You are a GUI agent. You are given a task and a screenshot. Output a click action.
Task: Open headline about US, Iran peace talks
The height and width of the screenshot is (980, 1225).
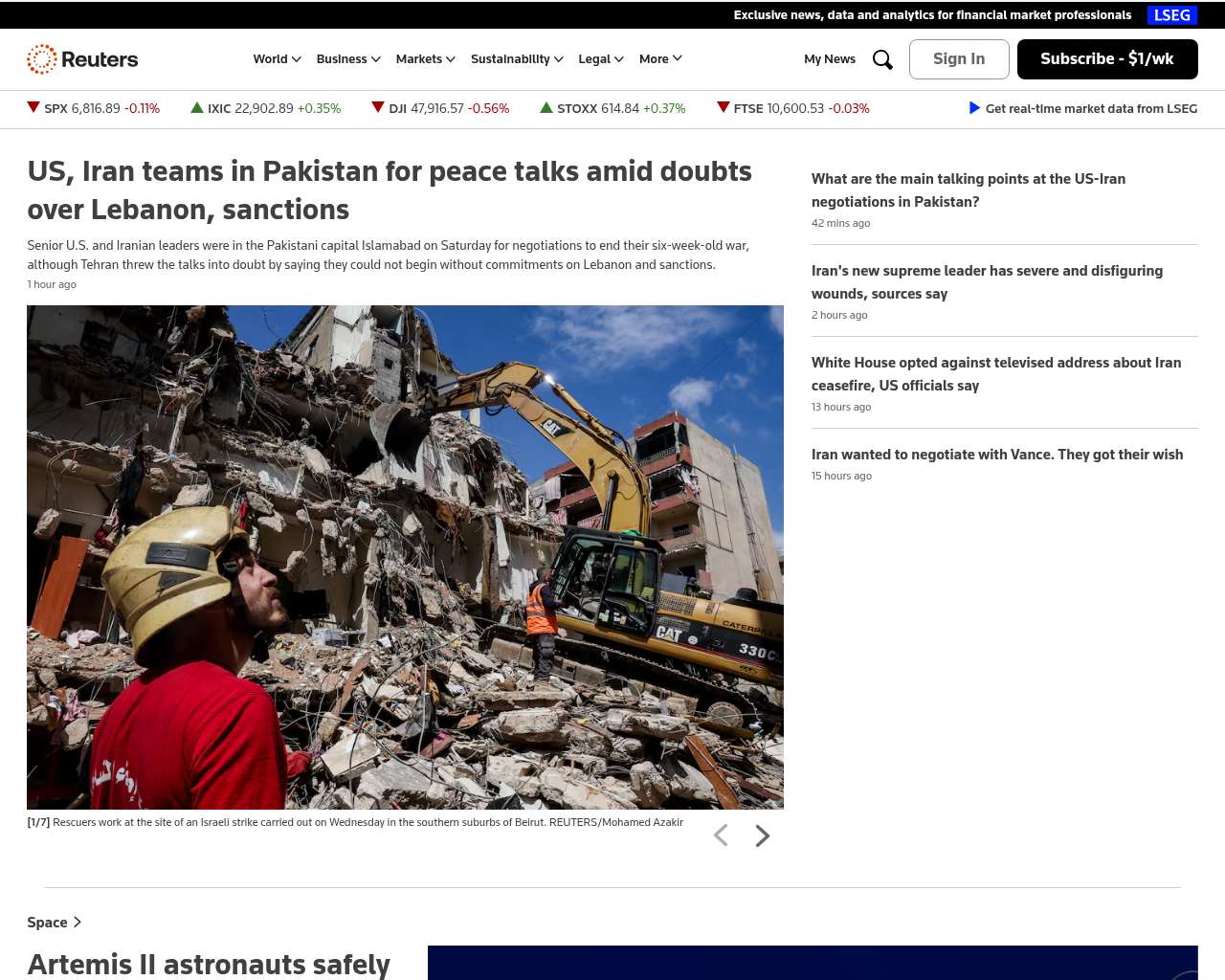(390, 189)
